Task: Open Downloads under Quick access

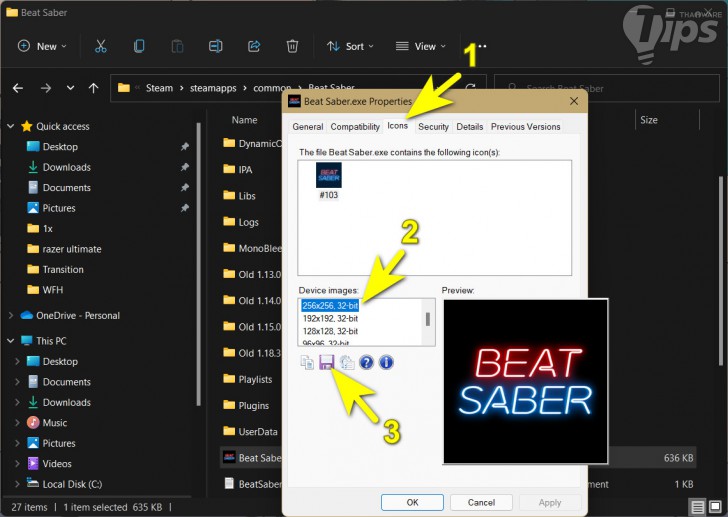Action: tap(66, 167)
